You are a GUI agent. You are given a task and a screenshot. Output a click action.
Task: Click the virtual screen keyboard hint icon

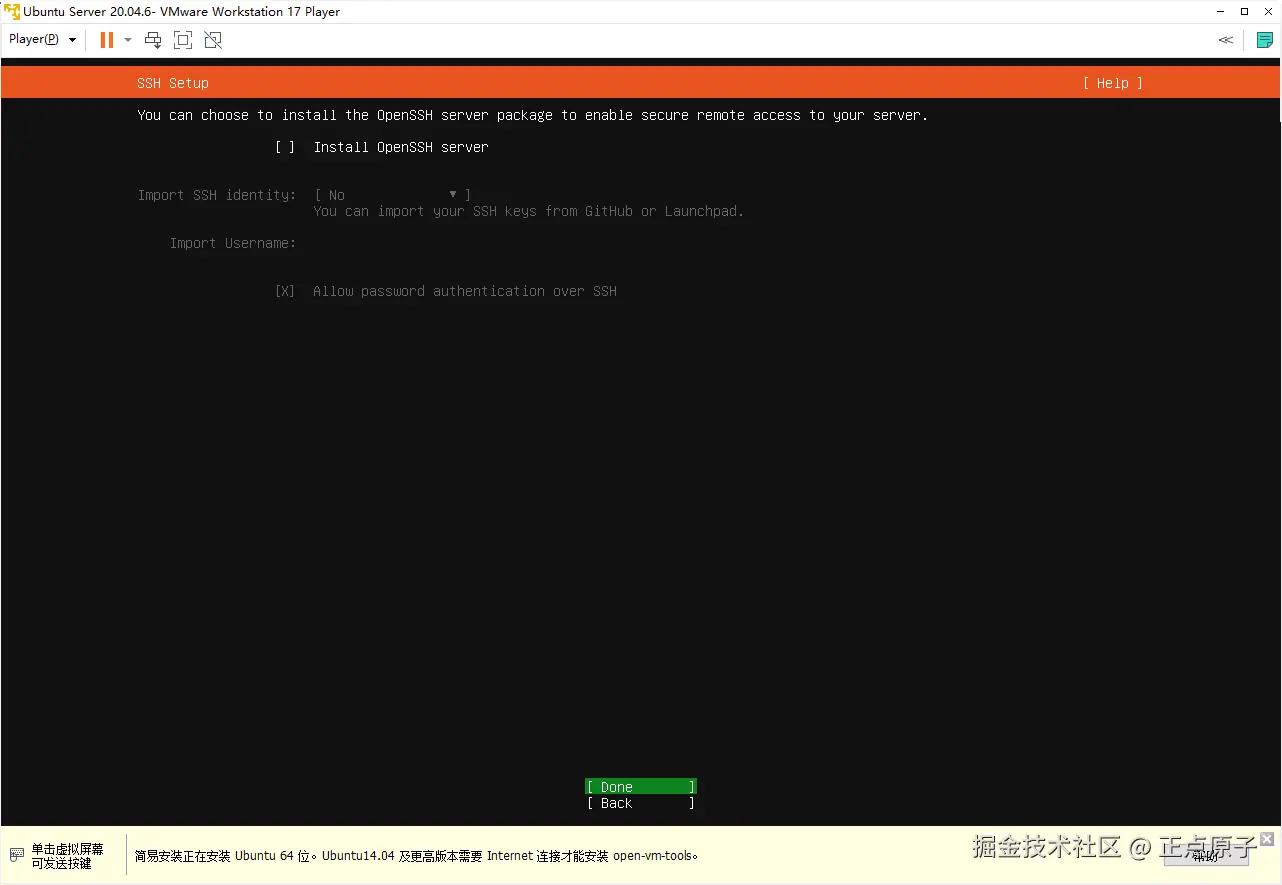(x=17, y=855)
